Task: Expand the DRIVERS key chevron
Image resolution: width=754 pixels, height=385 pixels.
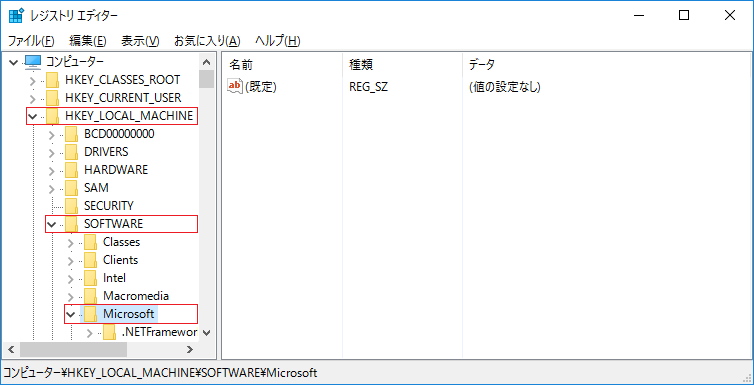Action: click(x=52, y=152)
